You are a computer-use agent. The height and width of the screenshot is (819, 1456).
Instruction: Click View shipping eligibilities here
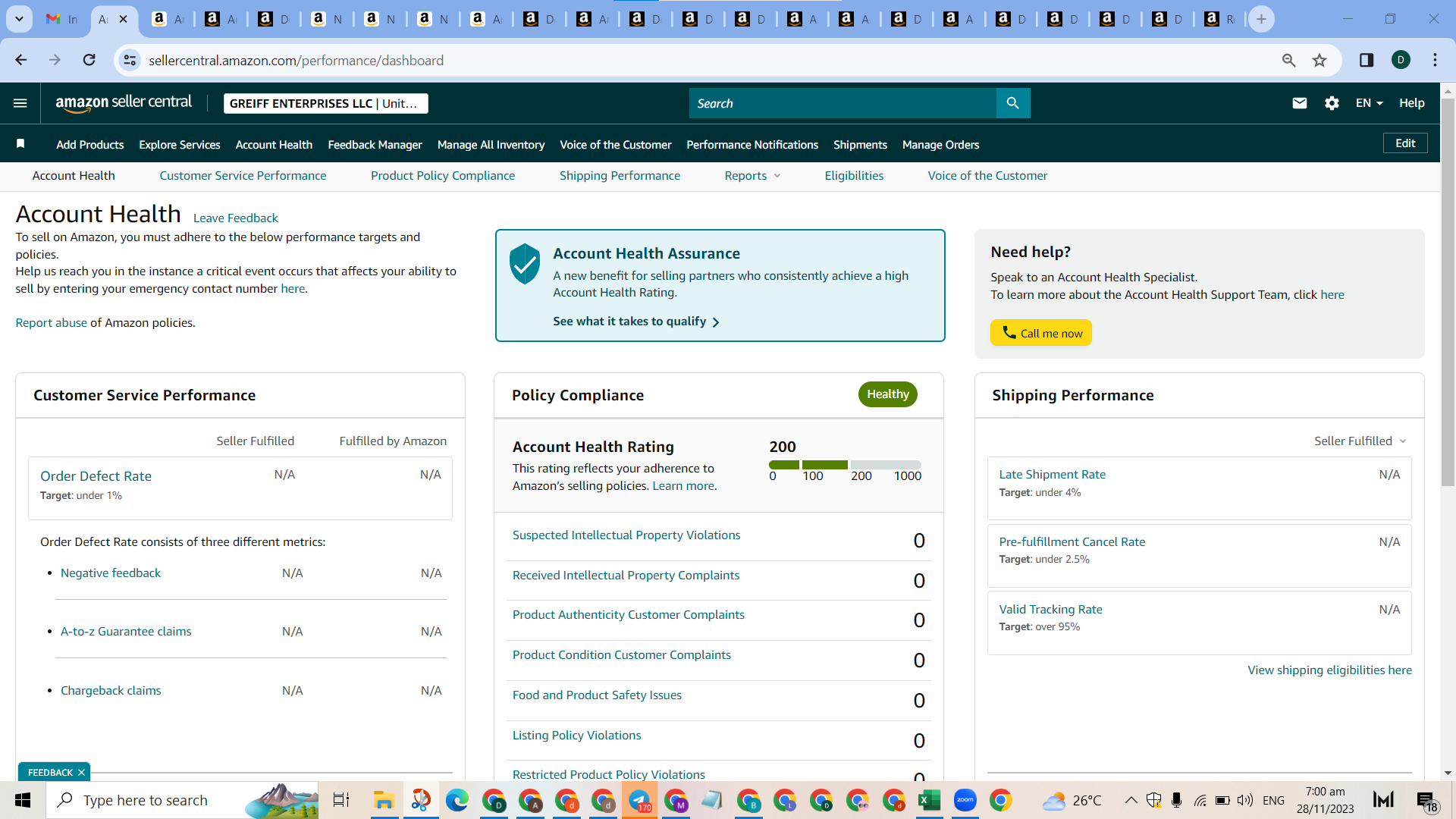(1330, 670)
